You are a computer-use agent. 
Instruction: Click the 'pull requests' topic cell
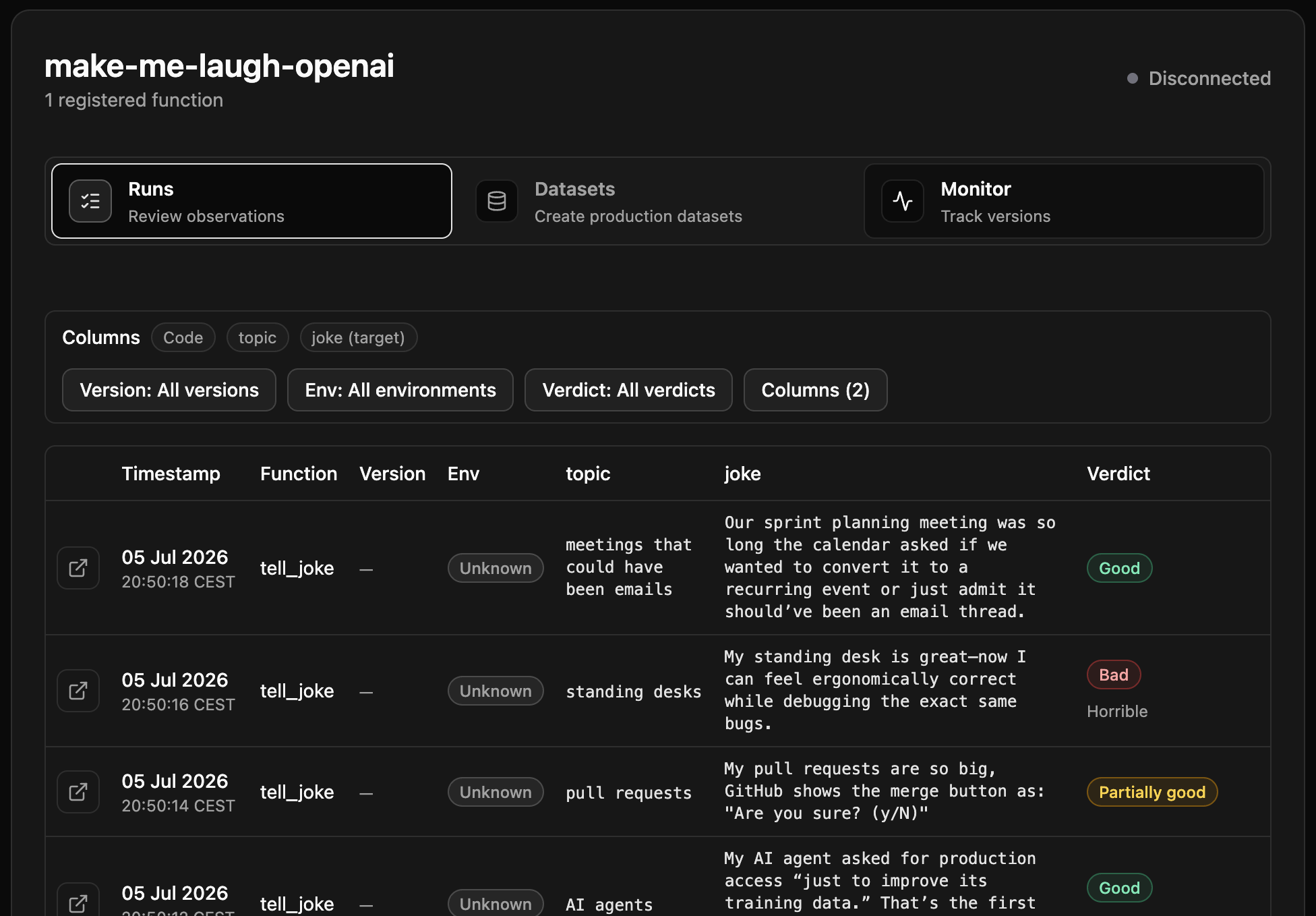click(x=628, y=793)
